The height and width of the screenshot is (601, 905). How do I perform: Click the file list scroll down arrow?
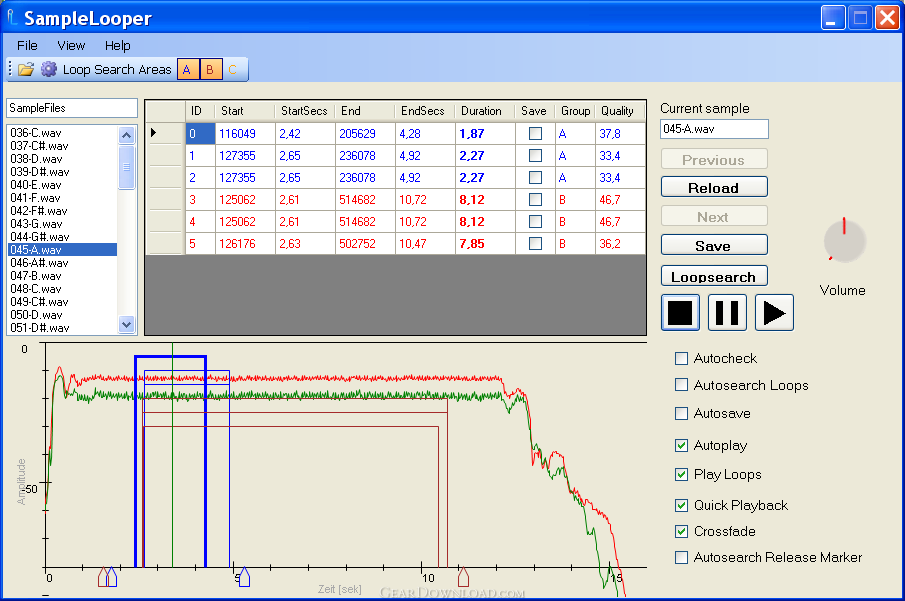(126, 324)
